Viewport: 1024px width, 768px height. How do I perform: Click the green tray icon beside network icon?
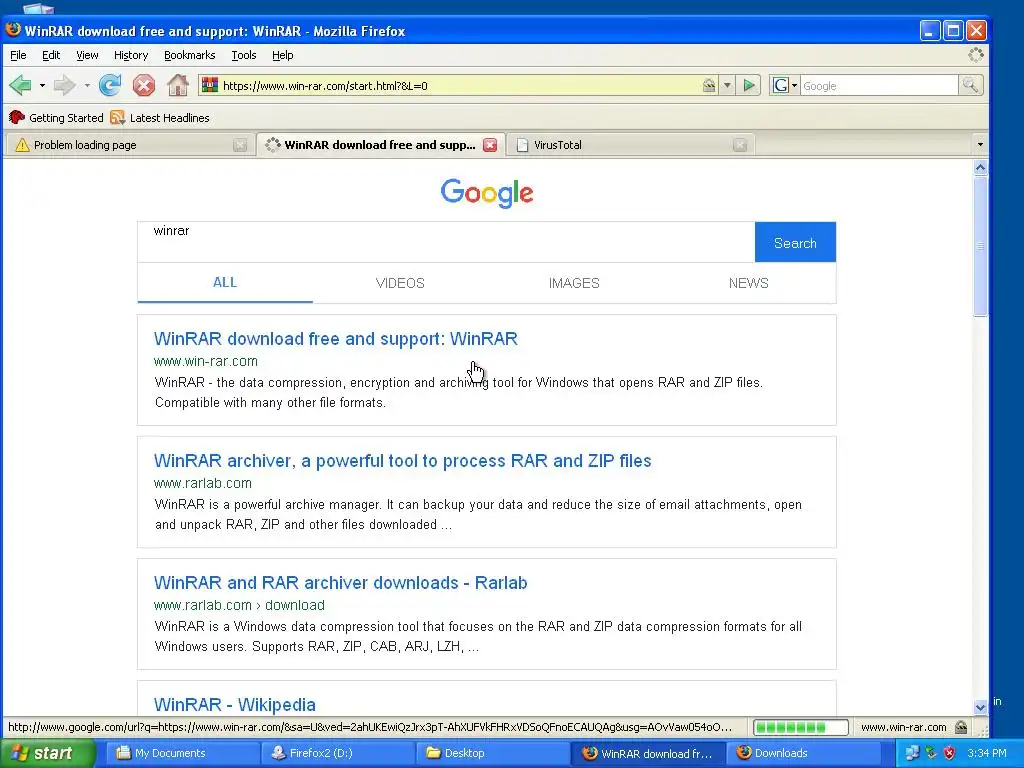pos(931,753)
